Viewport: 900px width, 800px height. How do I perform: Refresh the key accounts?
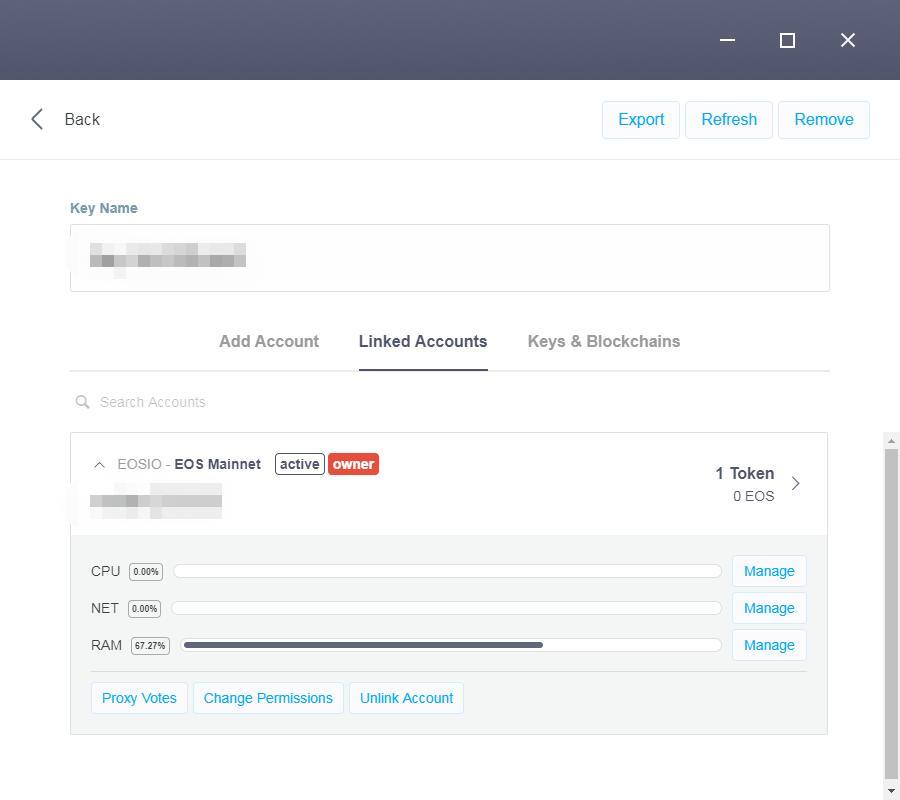[729, 119]
